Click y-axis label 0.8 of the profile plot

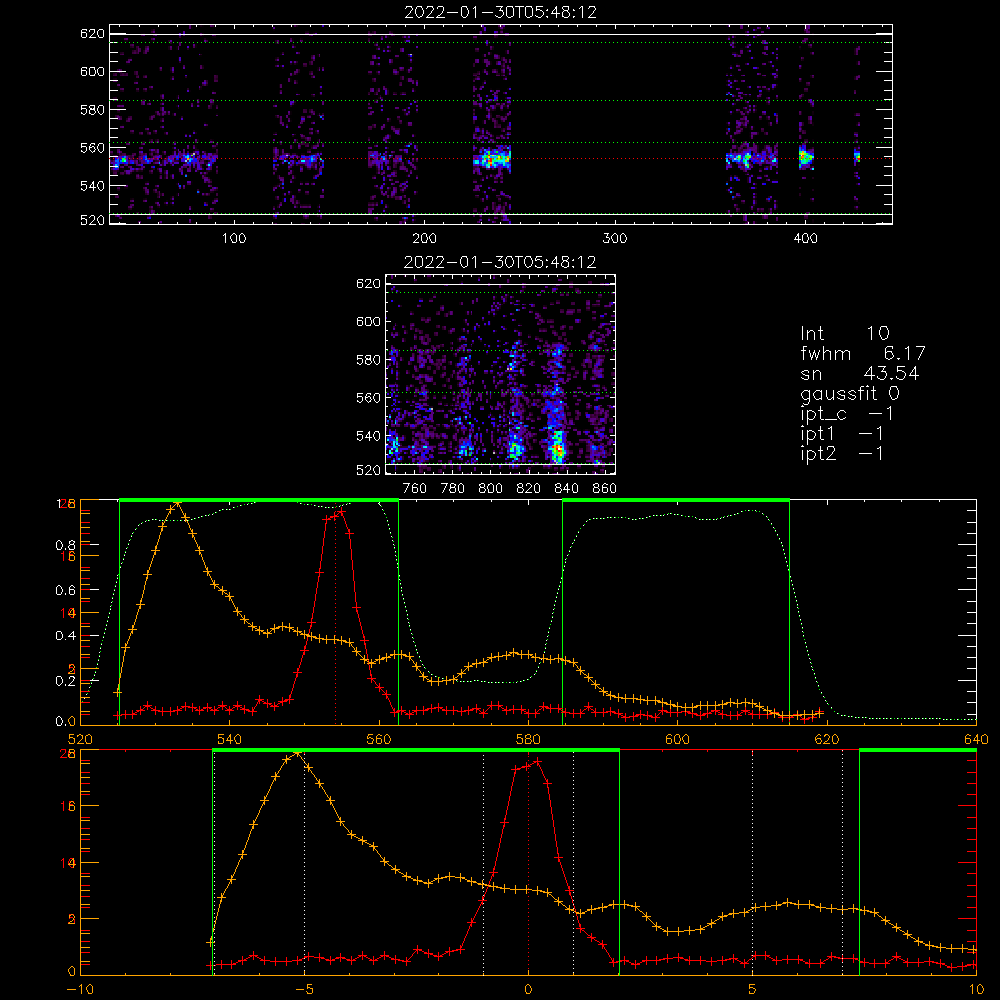[65, 545]
